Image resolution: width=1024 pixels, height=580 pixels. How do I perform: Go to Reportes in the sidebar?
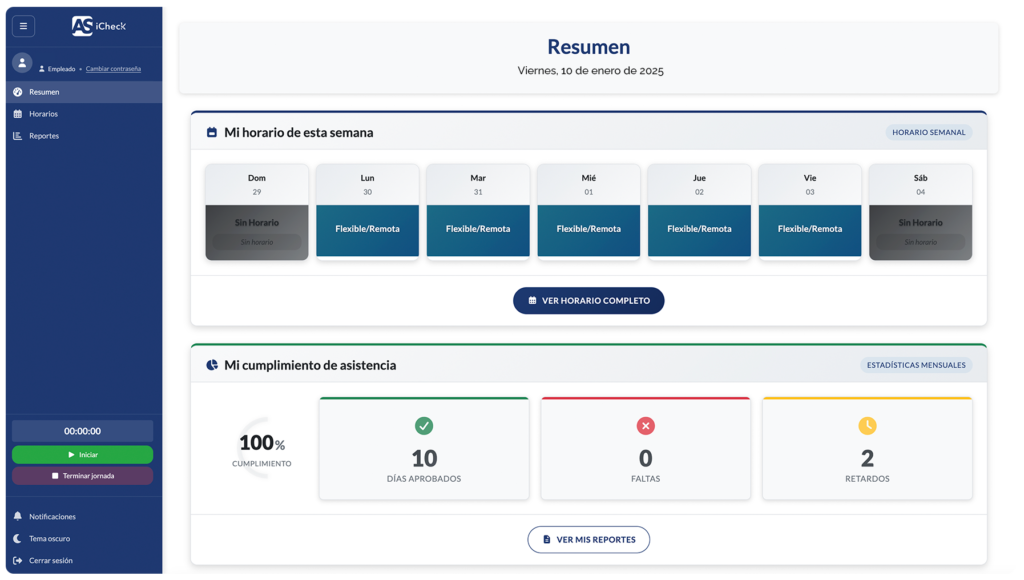coord(44,136)
